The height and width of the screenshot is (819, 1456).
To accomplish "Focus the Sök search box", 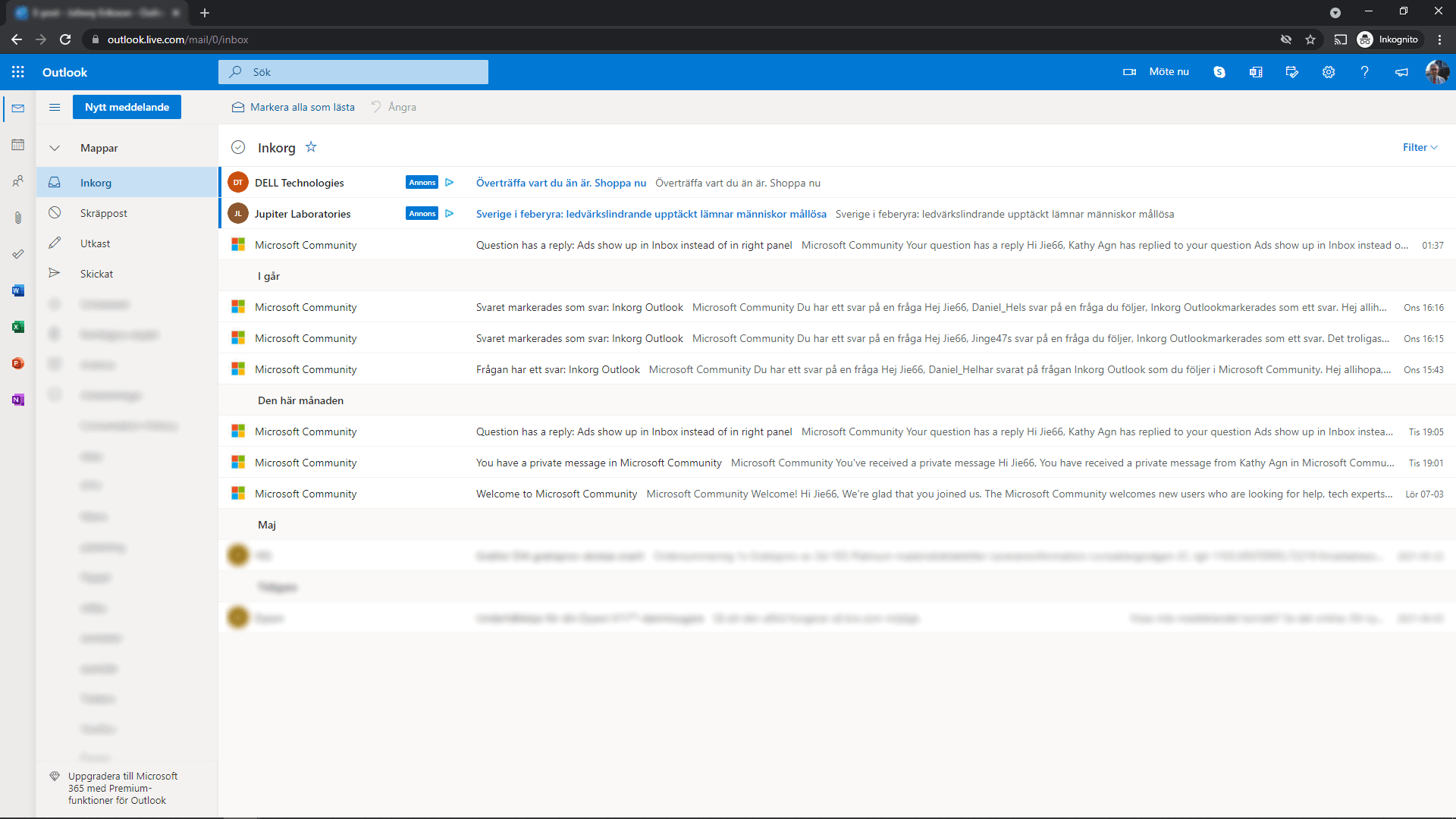I will tap(353, 72).
